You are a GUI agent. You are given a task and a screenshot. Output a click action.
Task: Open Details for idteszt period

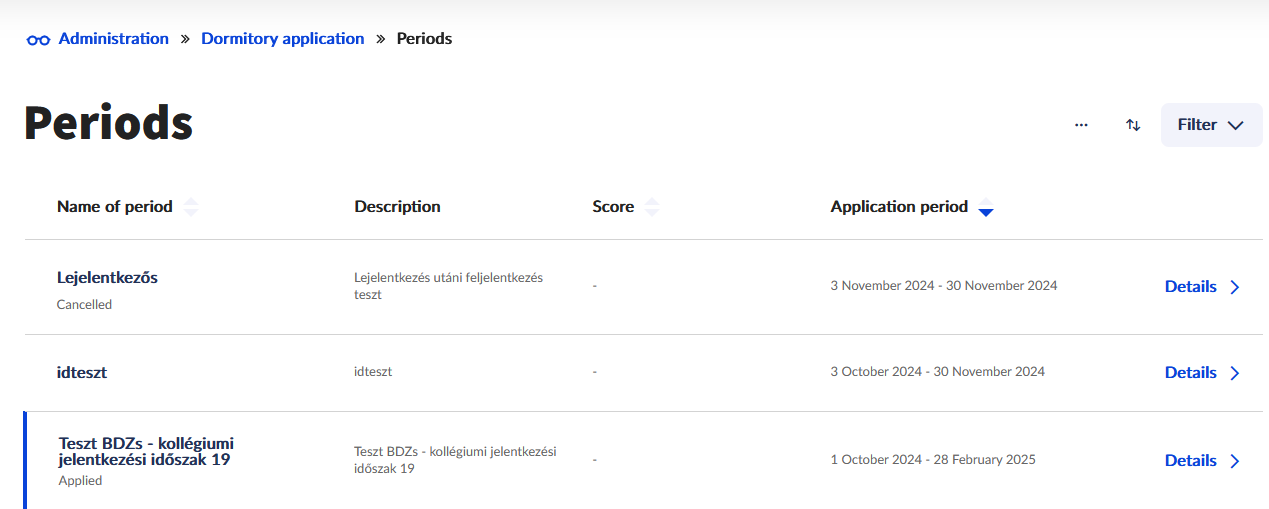(1190, 373)
